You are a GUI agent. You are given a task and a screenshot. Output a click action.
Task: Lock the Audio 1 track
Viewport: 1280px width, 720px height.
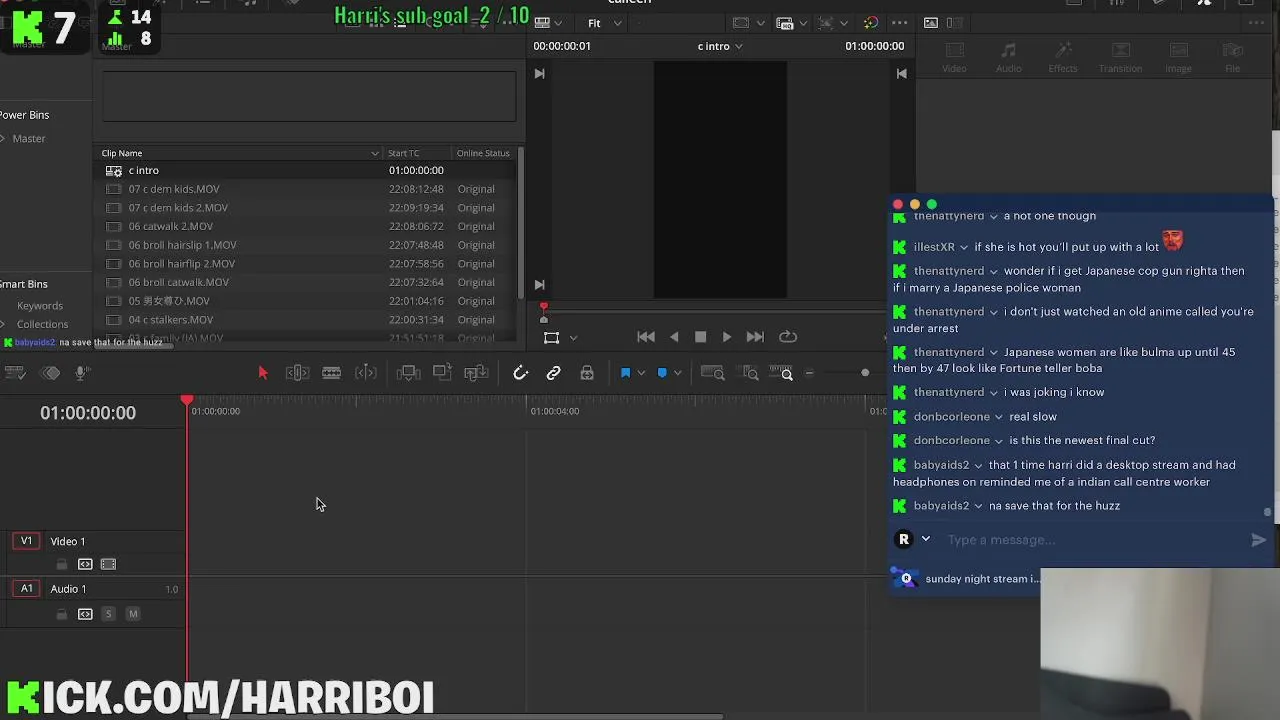pos(62,614)
